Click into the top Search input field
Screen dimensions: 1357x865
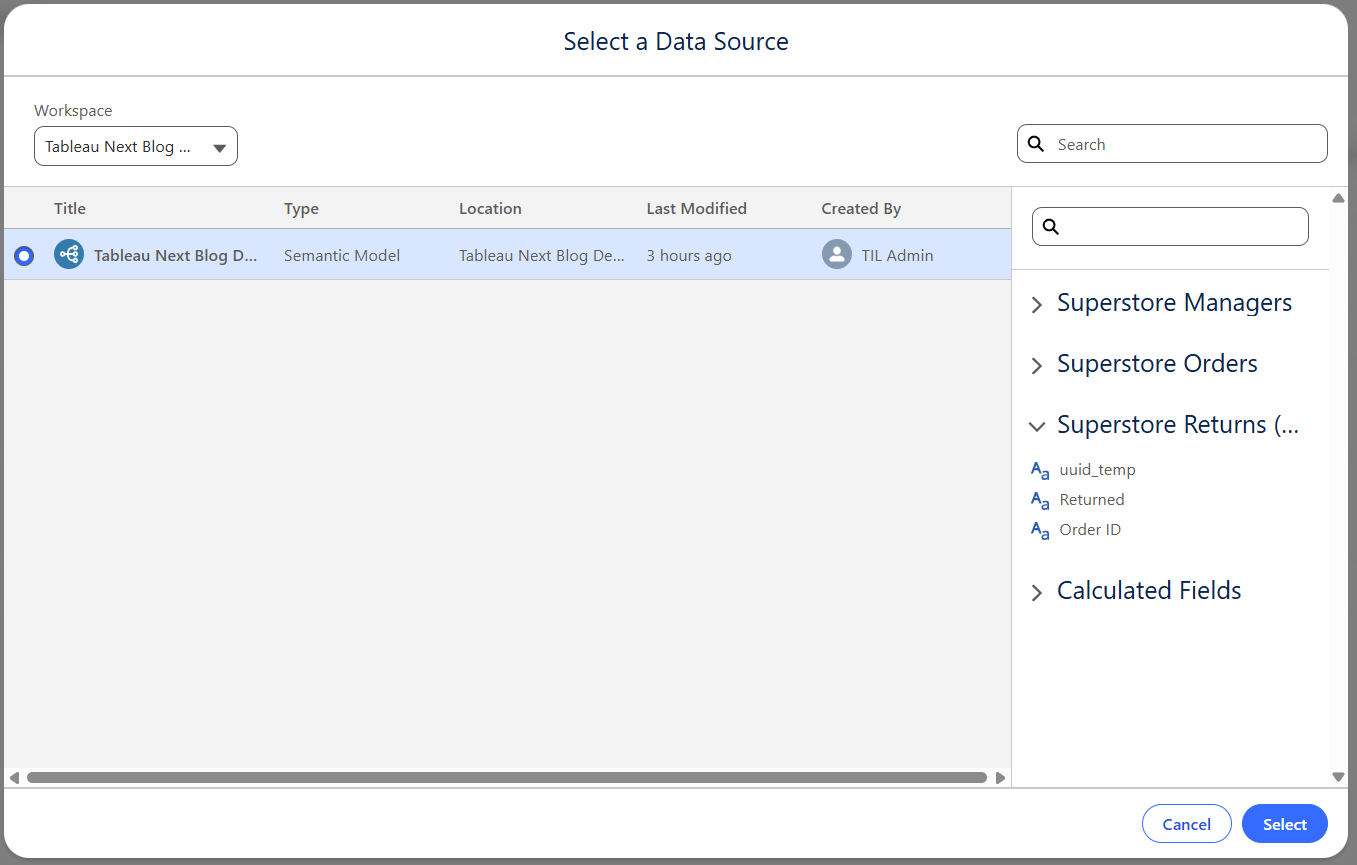click(x=1172, y=144)
